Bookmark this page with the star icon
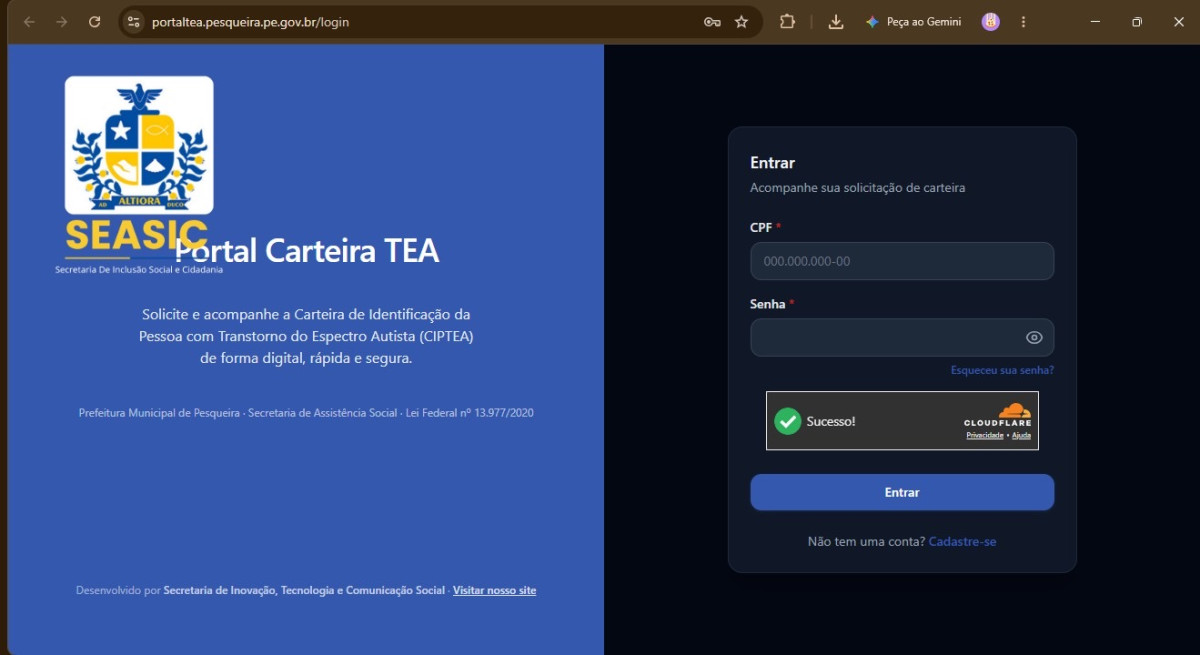The width and height of the screenshot is (1200, 655). (741, 21)
